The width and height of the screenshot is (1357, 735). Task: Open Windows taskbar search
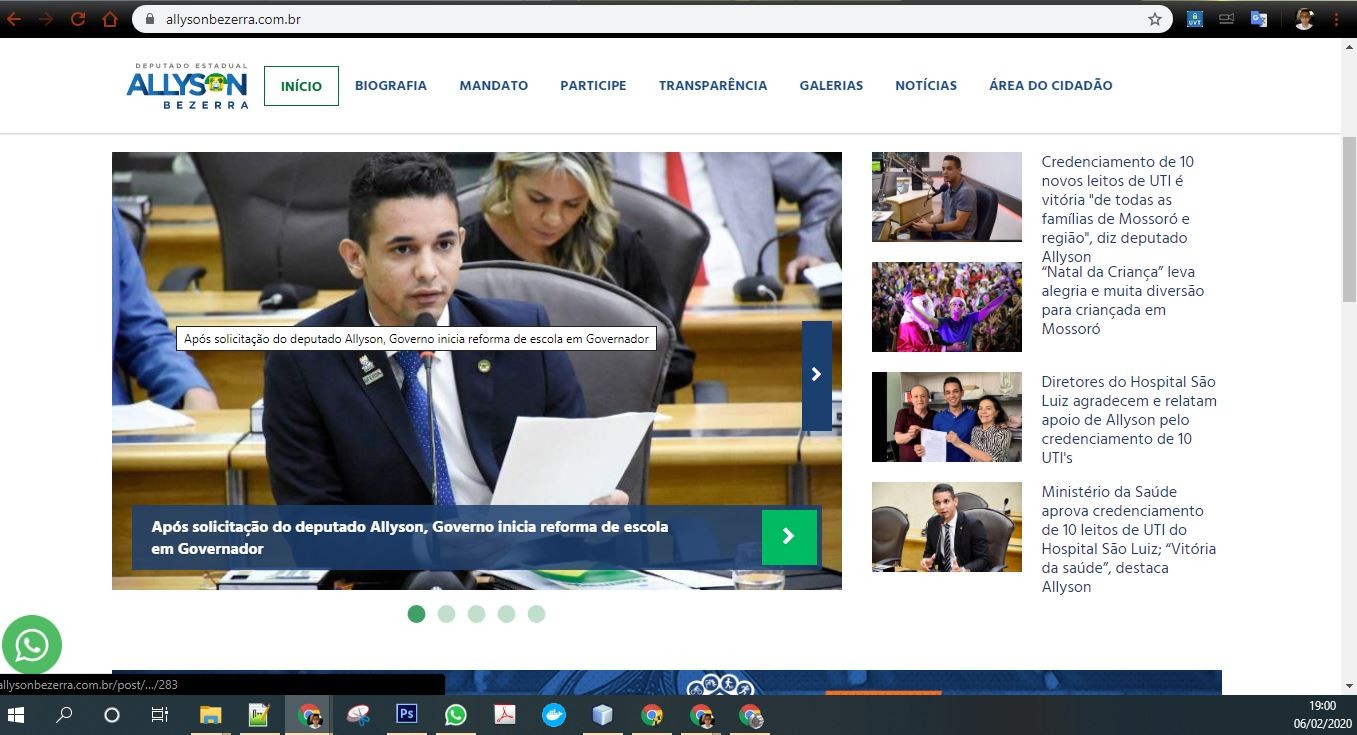pyautogui.click(x=64, y=715)
